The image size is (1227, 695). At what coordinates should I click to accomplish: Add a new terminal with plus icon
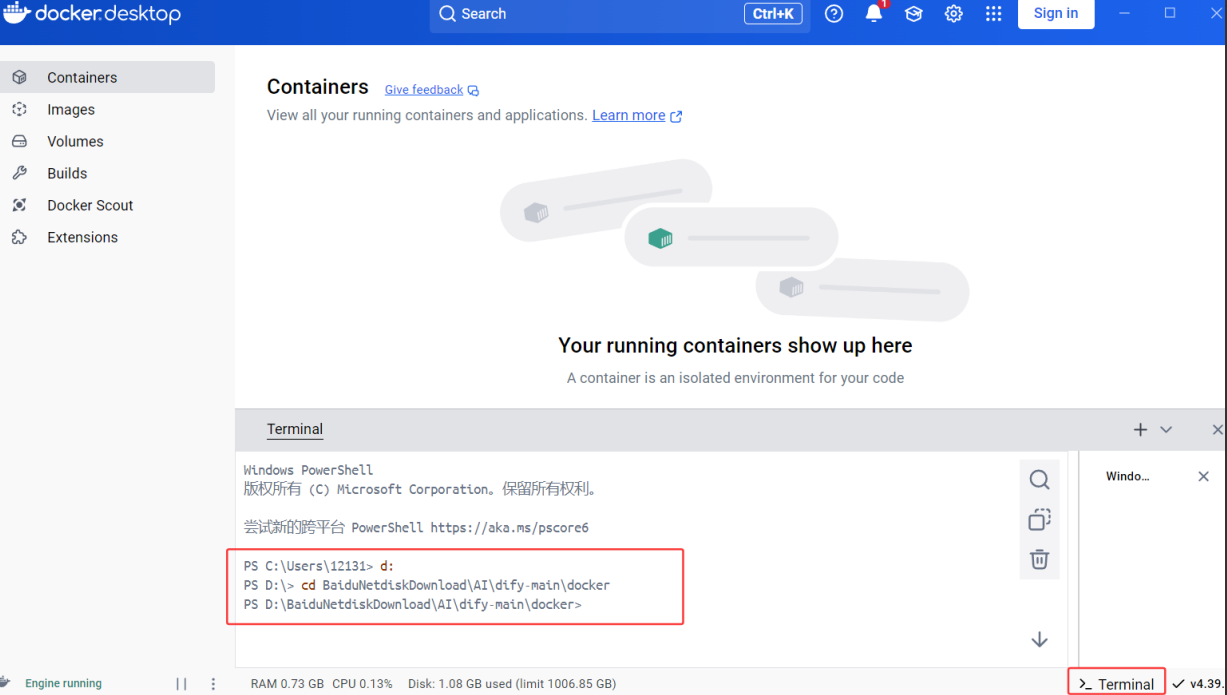[1140, 429]
